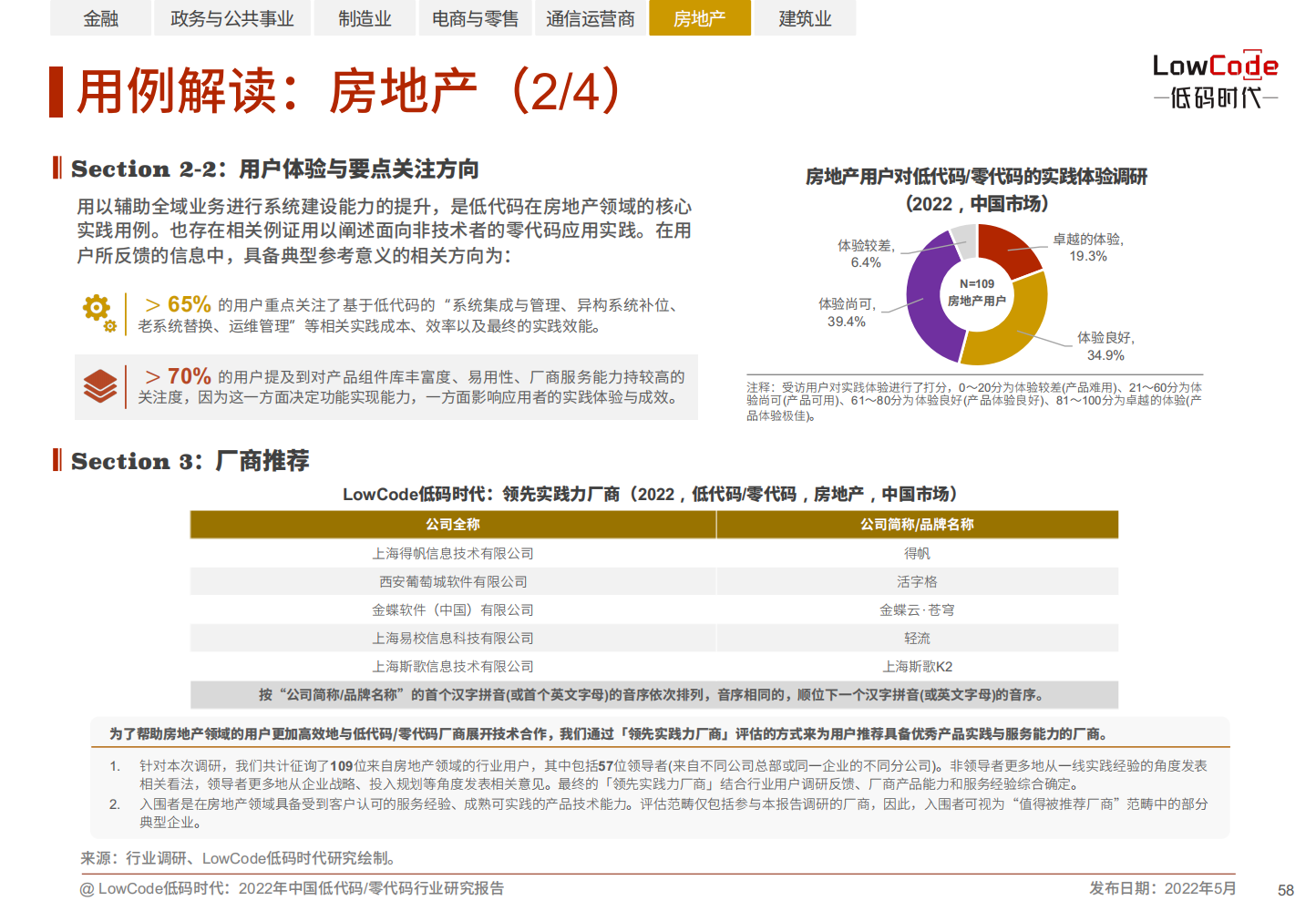Select 金蝶软件（中国）有限公司 cell

[453, 609]
